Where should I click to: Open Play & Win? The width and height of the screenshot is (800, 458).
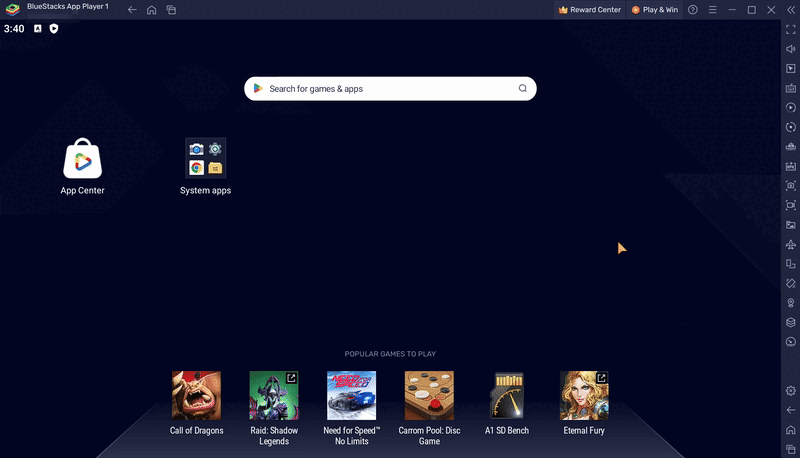(655, 10)
